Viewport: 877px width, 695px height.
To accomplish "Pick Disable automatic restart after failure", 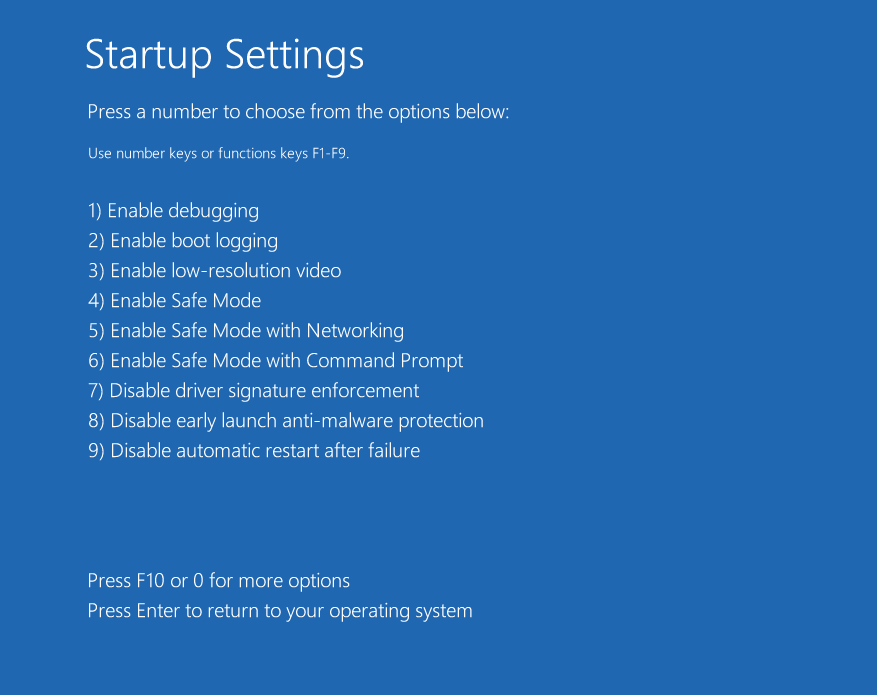I will click(254, 451).
